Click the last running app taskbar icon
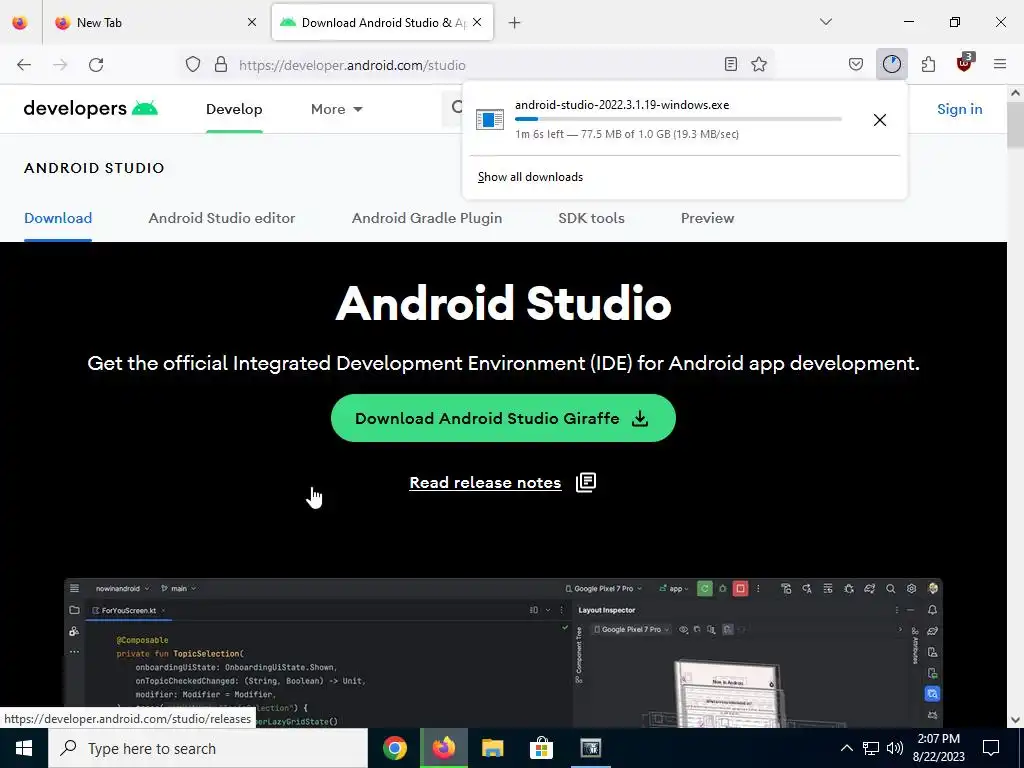 pyautogui.click(x=590, y=748)
